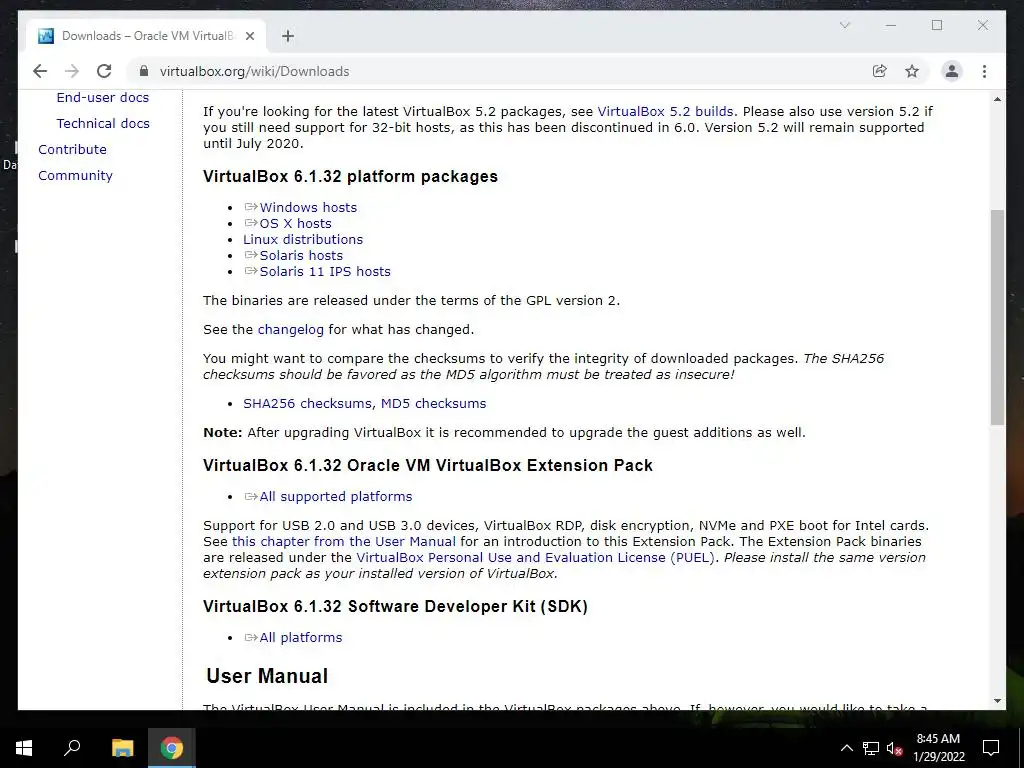Show hidden system tray icons
Screen dimensions: 1024x768
tap(846, 748)
